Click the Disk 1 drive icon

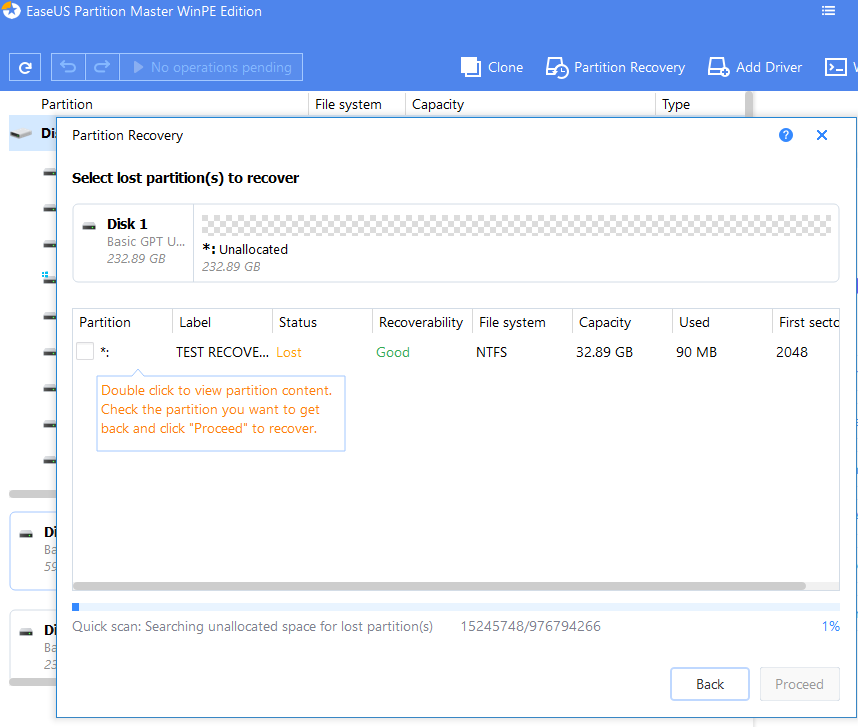pos(89,226)
